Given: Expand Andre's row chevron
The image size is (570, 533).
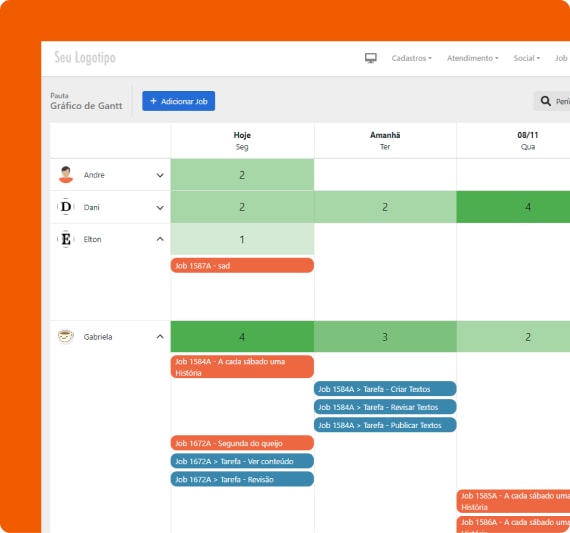Looking at the screenshot, I should click(x=160, y=175).
